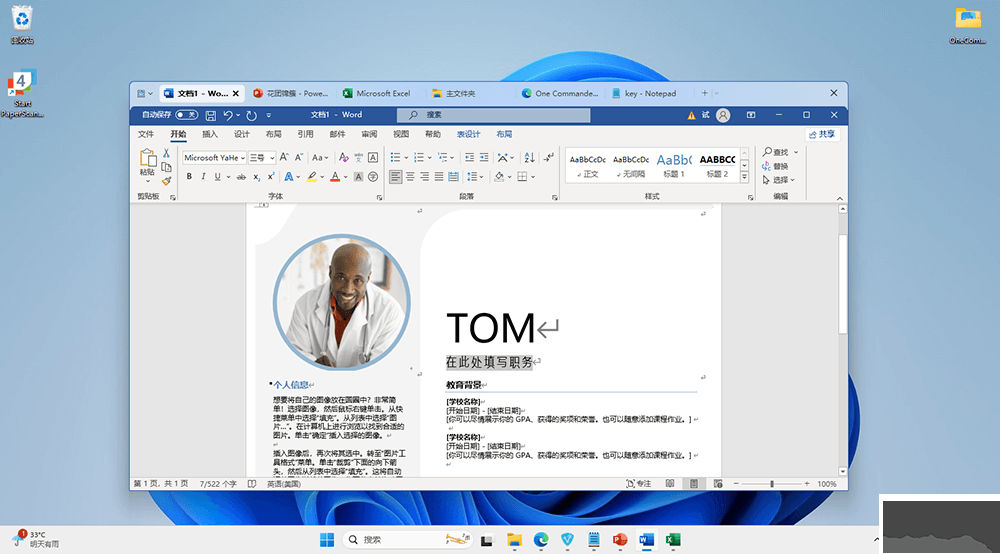Viewport: 1000px width, 554px height.
Task: Click the 替换 replace button
Action: pos(780,166)
